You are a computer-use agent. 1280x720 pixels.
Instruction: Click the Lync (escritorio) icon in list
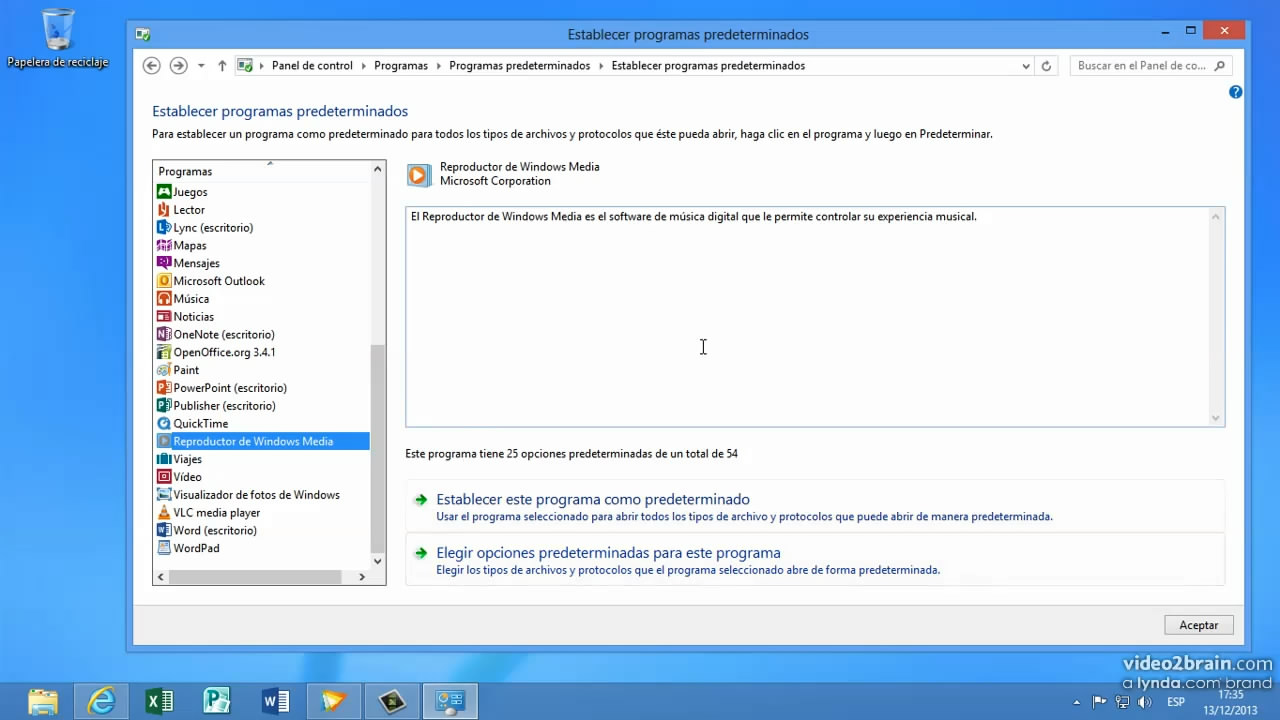point(165,228)
